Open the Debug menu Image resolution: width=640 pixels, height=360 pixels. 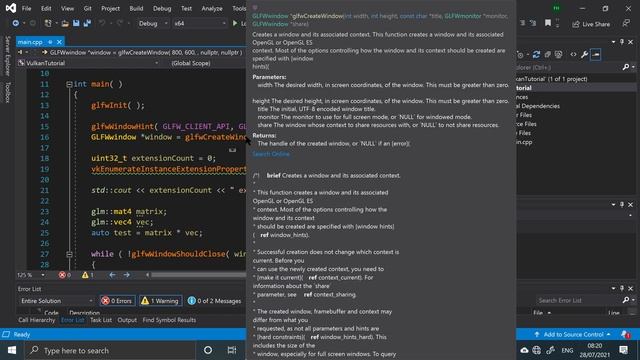pyautogui.click(x=162, y=8)
